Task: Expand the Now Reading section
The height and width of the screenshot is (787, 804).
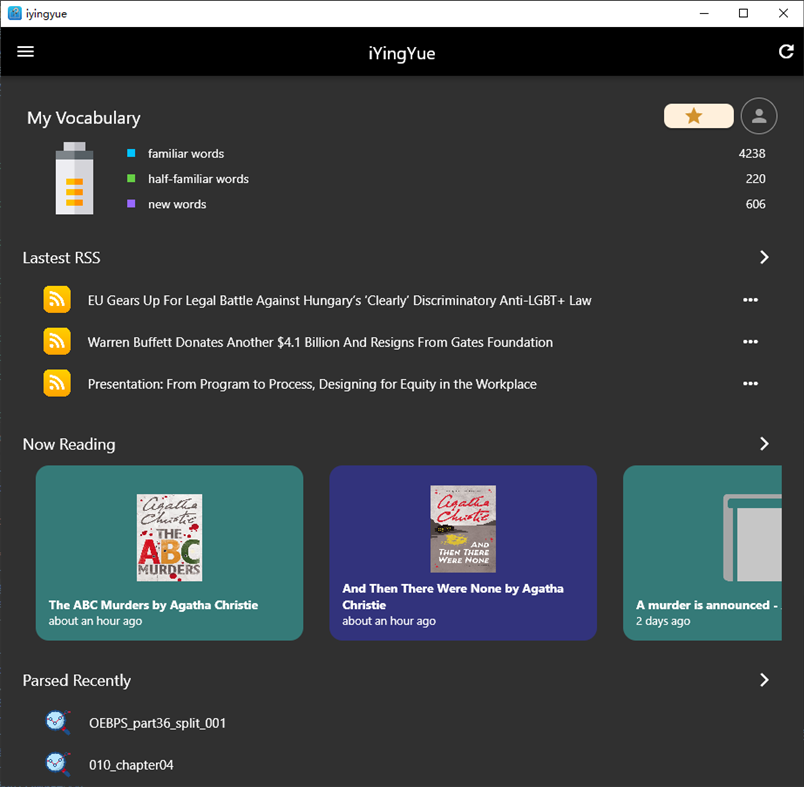Action: [x=764, y=443]
